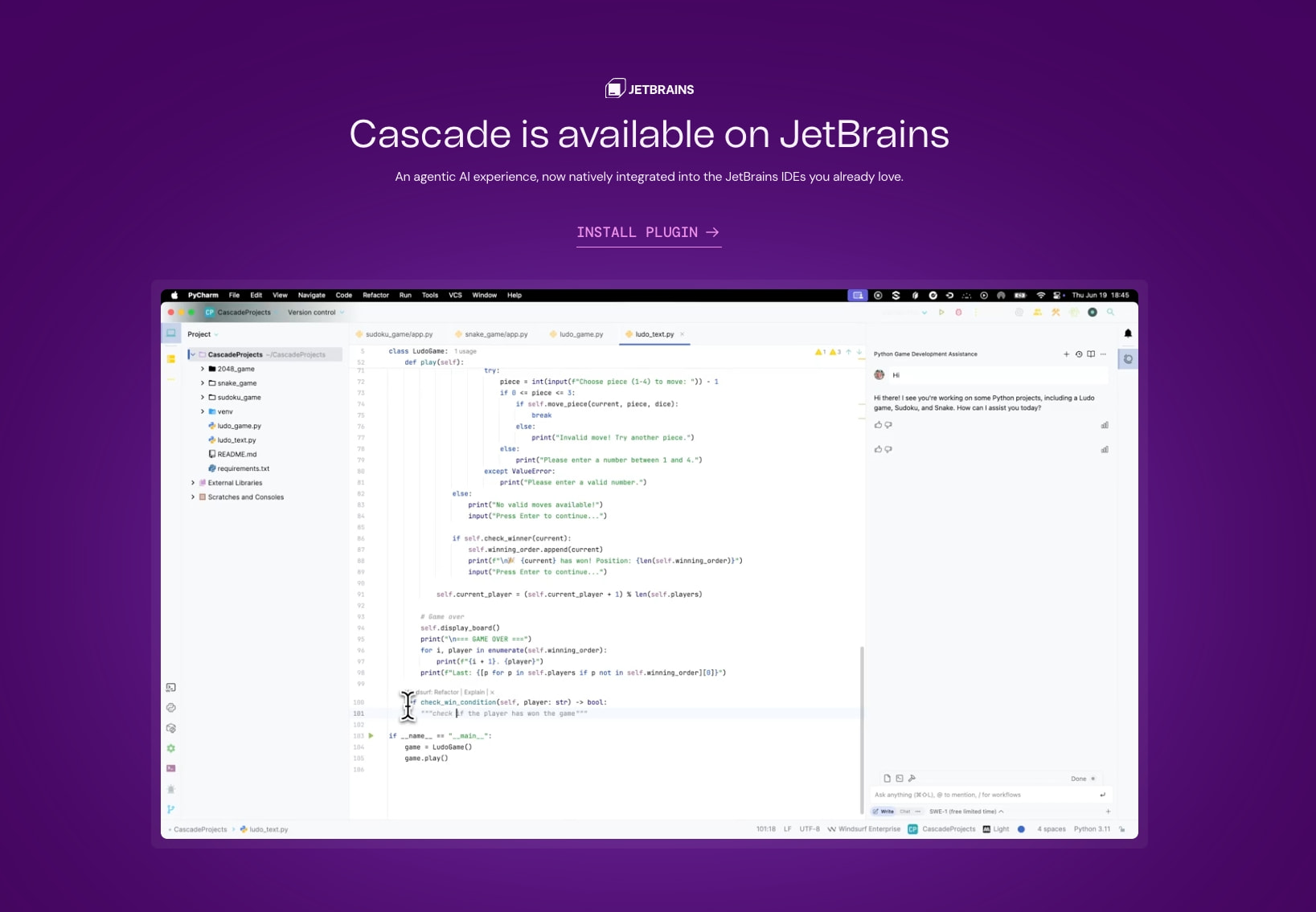The height and width of the screenshot is (912, 1316).
Task: Expand the sudoku_game folder
Action: click(x=203, y=398)
